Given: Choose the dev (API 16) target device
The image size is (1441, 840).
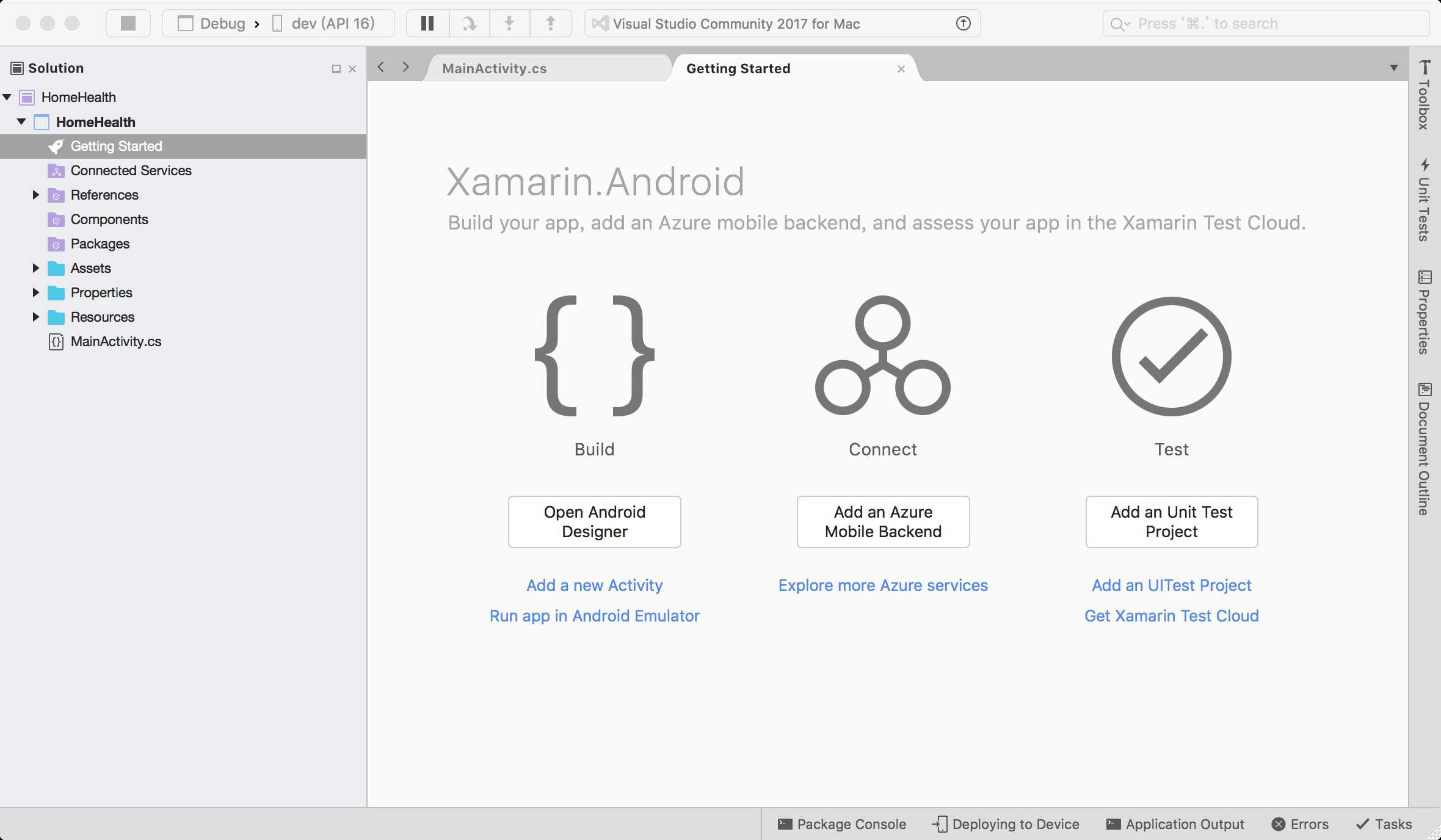Looking at the screenshot, I should (324, 23).
